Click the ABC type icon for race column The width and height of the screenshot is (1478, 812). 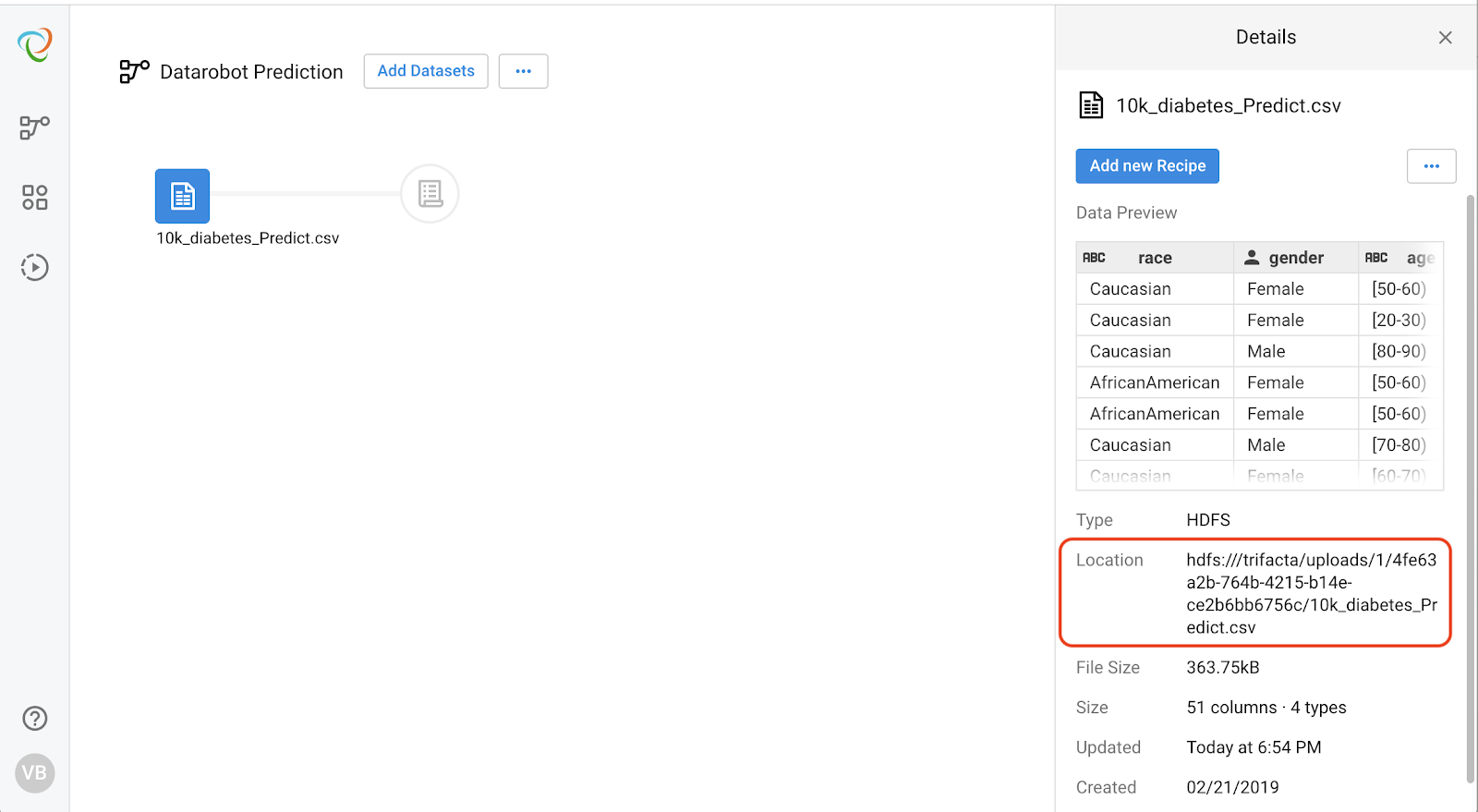1094,258
